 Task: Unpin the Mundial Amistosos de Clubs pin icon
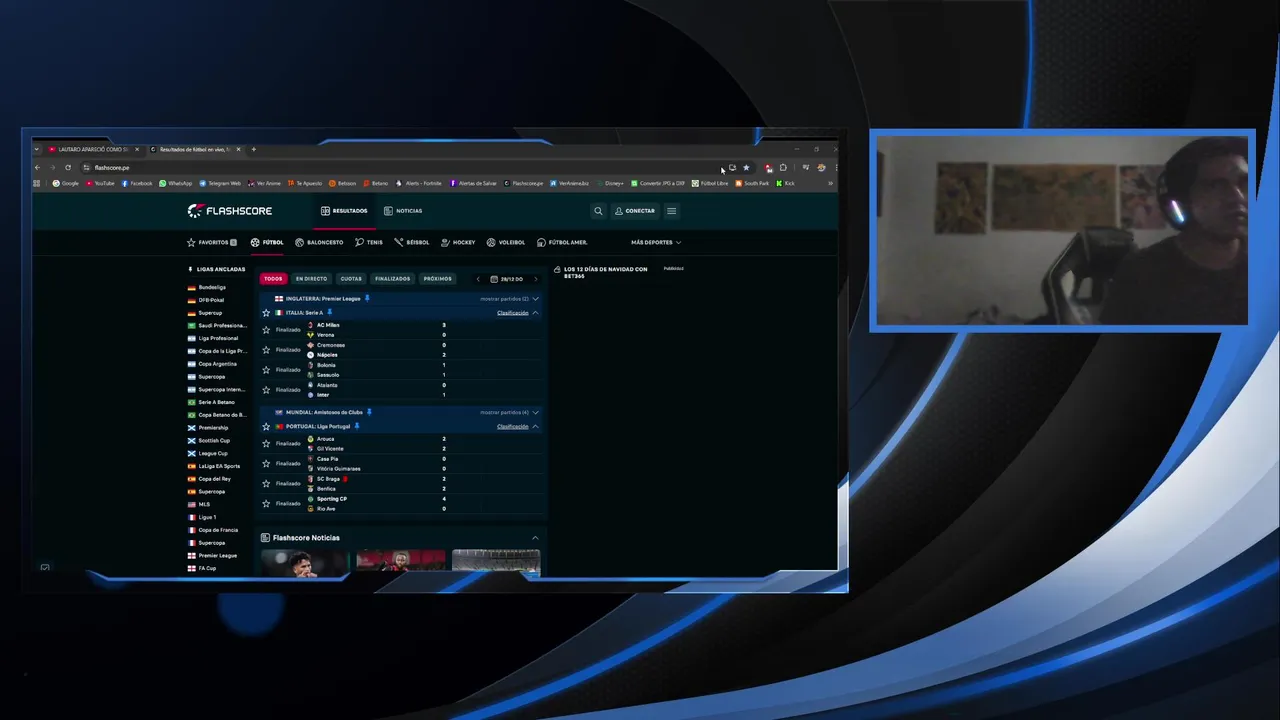coord(369,412)
